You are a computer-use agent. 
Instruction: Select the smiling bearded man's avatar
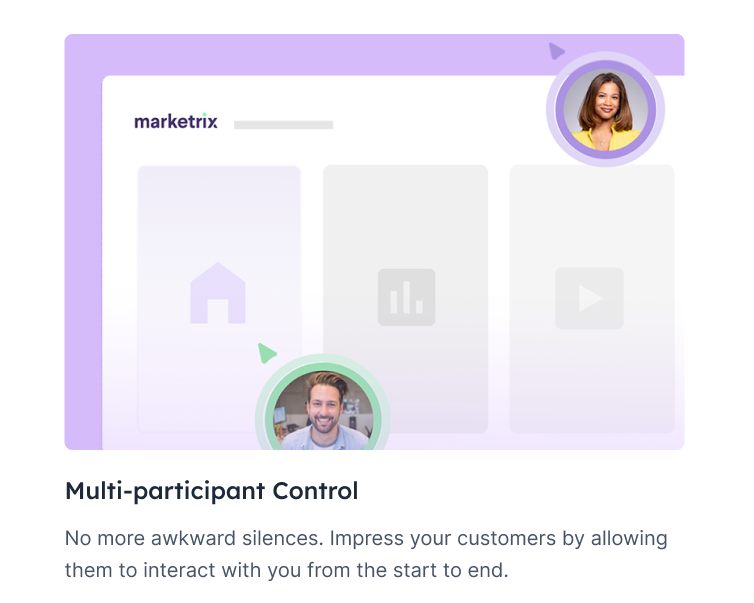322,406
